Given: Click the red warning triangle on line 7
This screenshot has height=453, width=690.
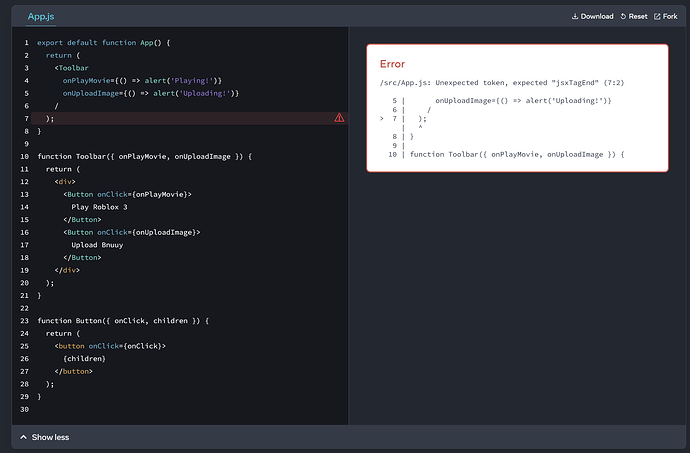Looking at the screenshot, I should click(339, 118).
